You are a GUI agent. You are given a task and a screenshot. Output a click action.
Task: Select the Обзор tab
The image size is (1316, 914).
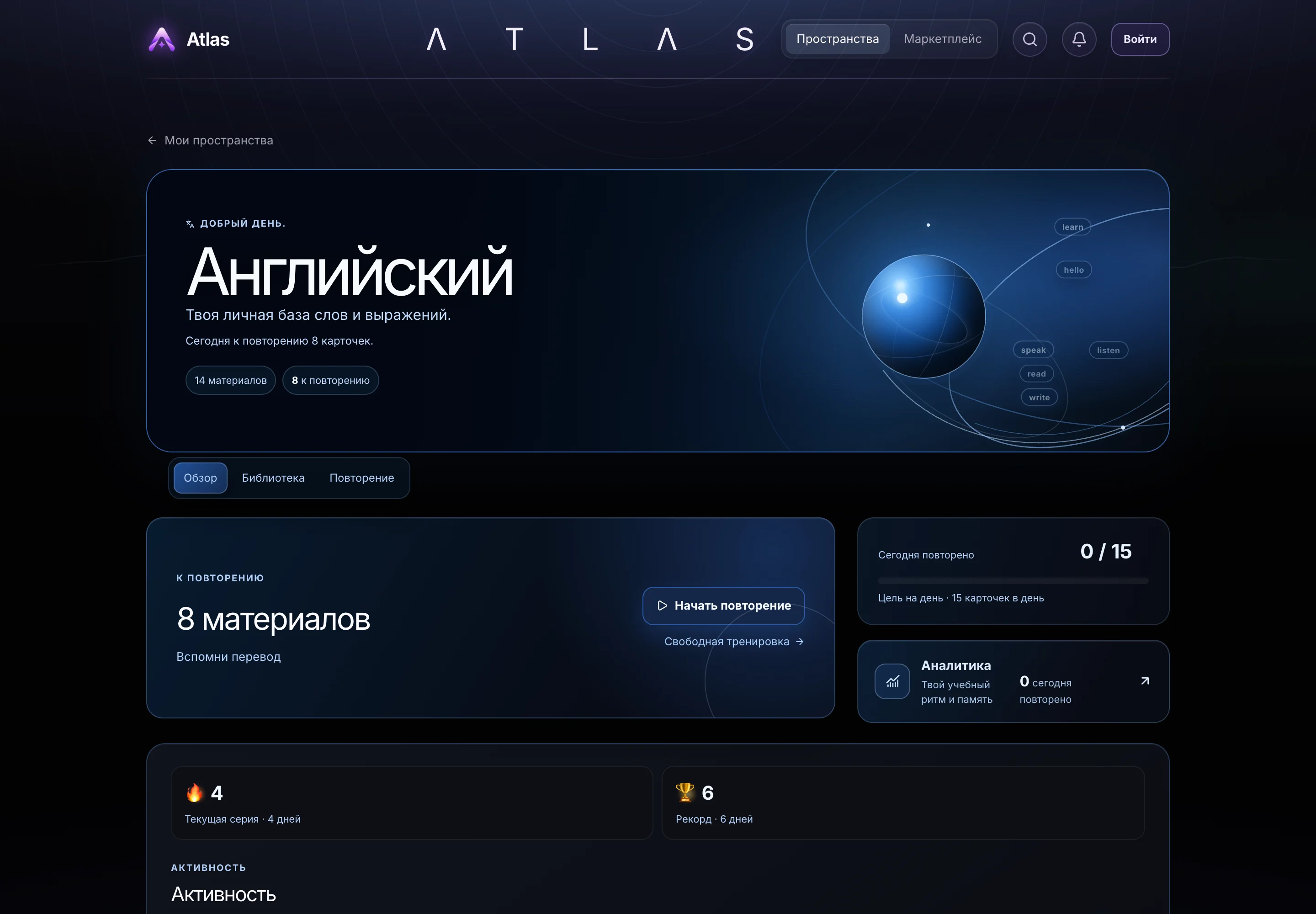click(200, 478)
